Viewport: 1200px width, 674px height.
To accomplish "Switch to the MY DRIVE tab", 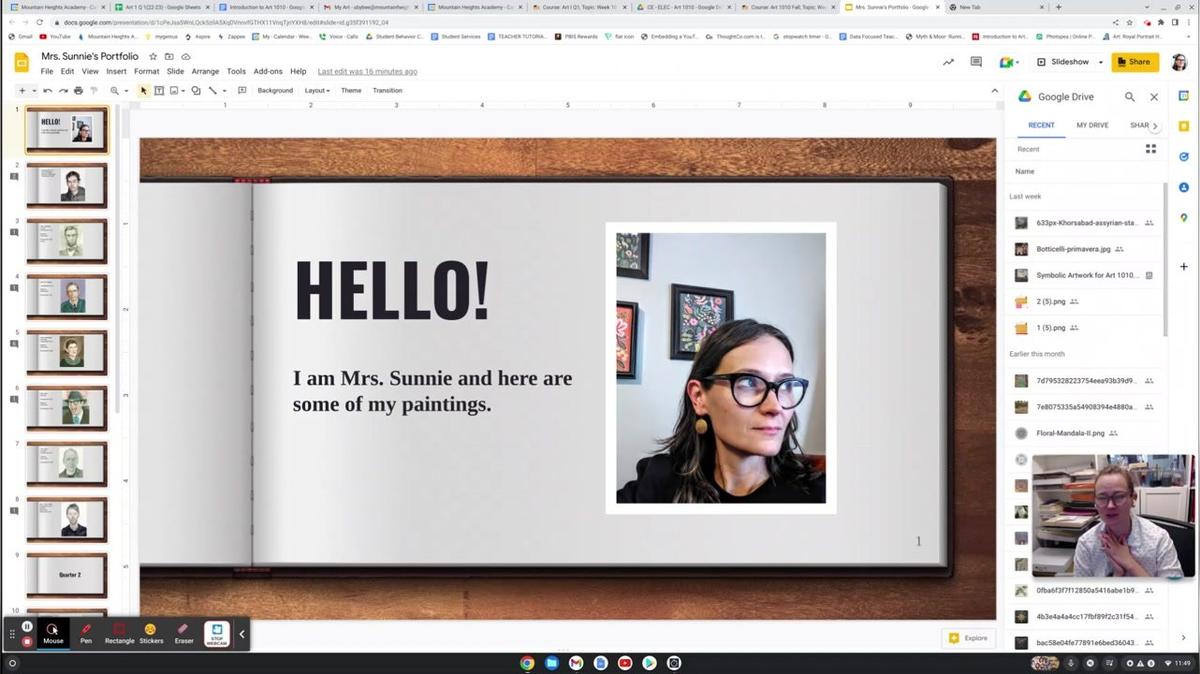I will tap(1092, 125).
